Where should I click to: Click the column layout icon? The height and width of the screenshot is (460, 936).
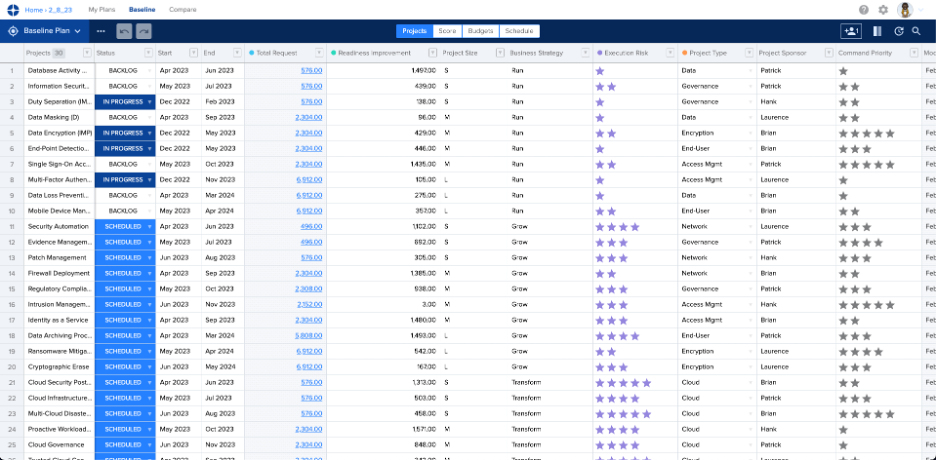878,31
